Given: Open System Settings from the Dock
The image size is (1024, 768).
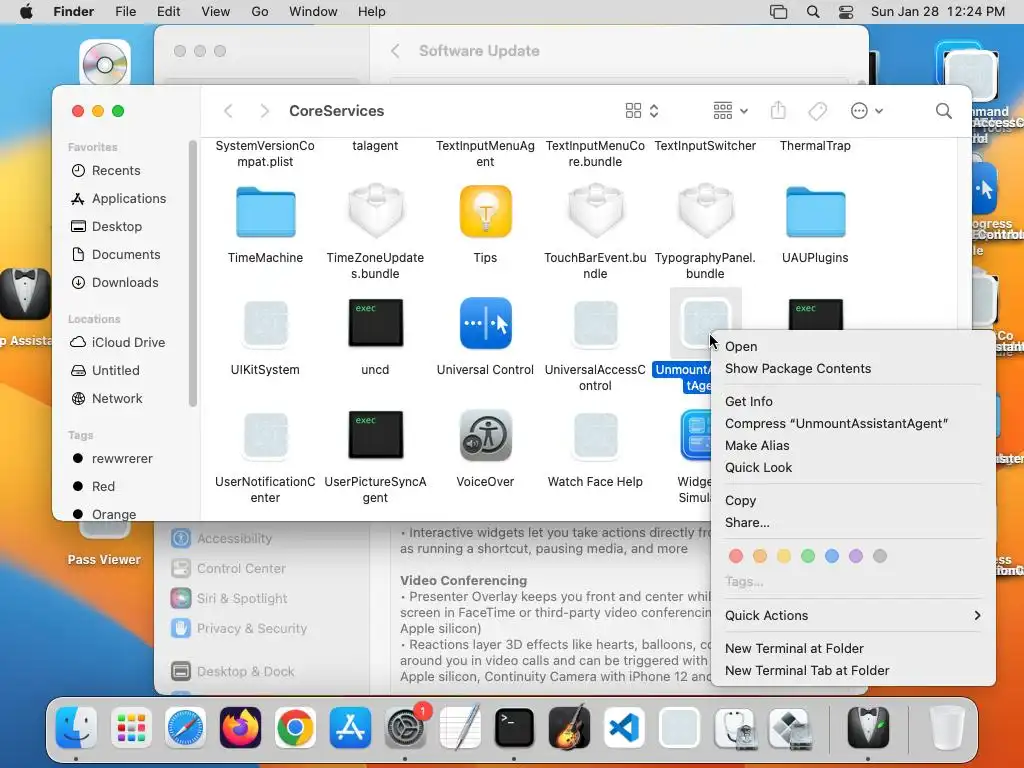Looking at the screenshot, I should point(405,727).
